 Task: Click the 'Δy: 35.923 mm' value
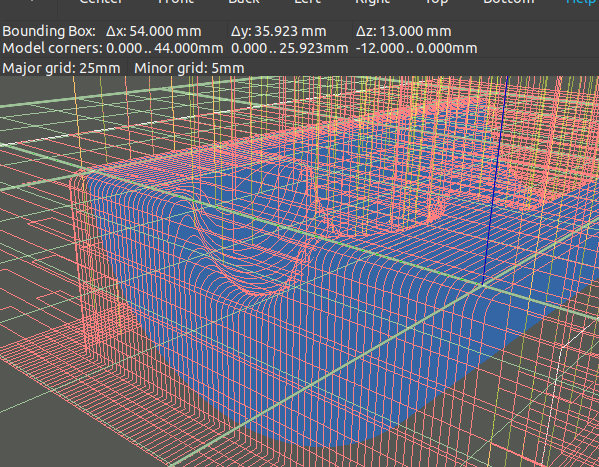278,31
